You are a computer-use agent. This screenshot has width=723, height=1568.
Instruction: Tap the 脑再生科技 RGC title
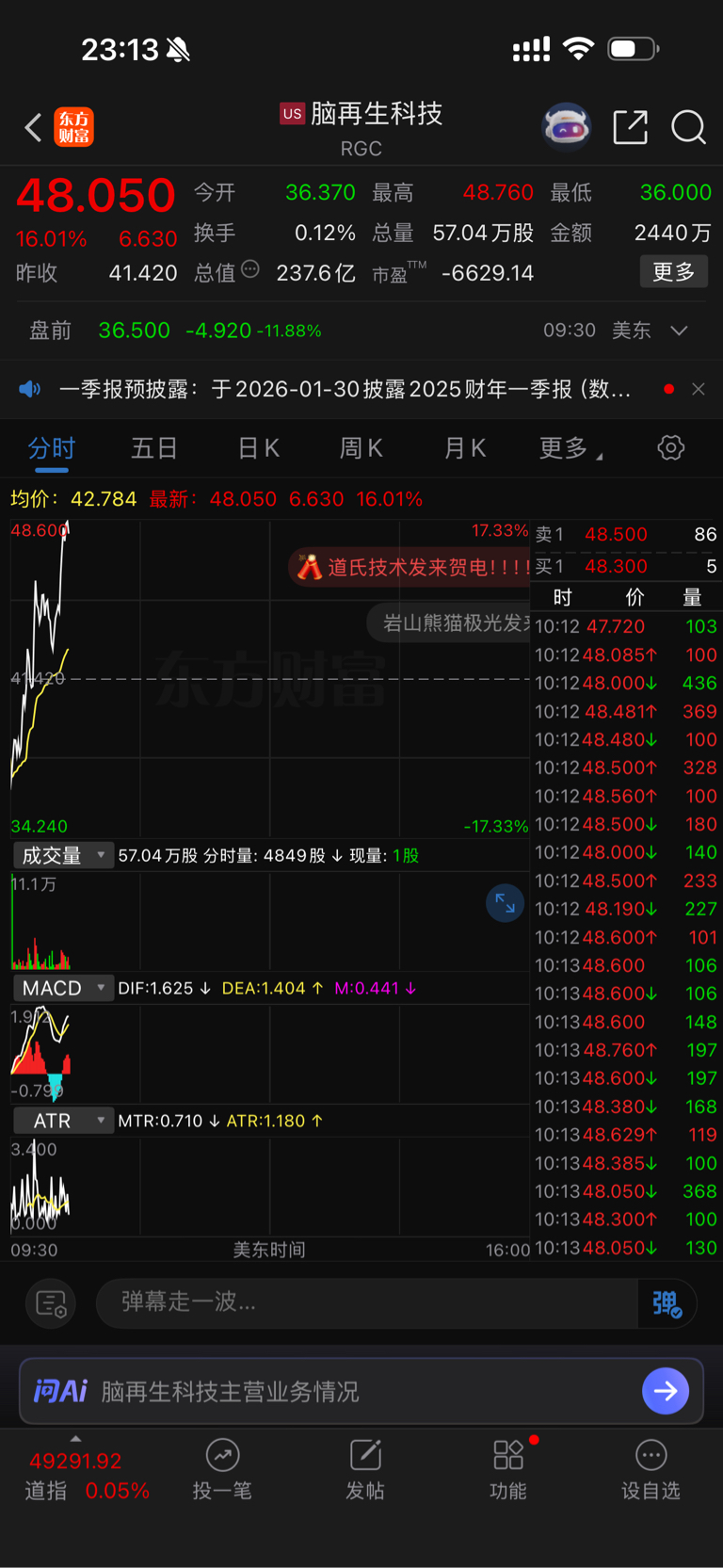coord(361,128)
